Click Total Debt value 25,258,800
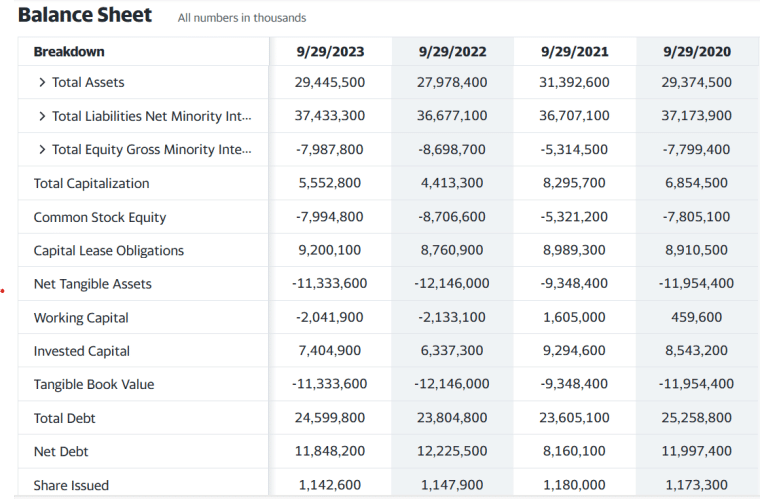 [697, 418]
